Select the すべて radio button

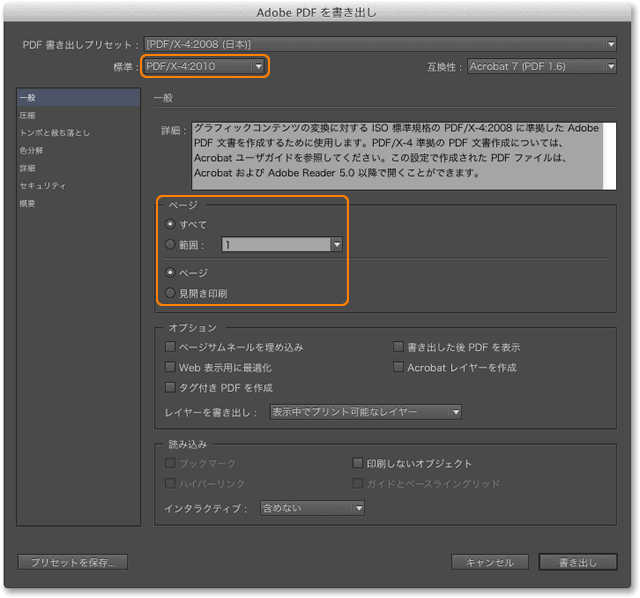[170, 225]
